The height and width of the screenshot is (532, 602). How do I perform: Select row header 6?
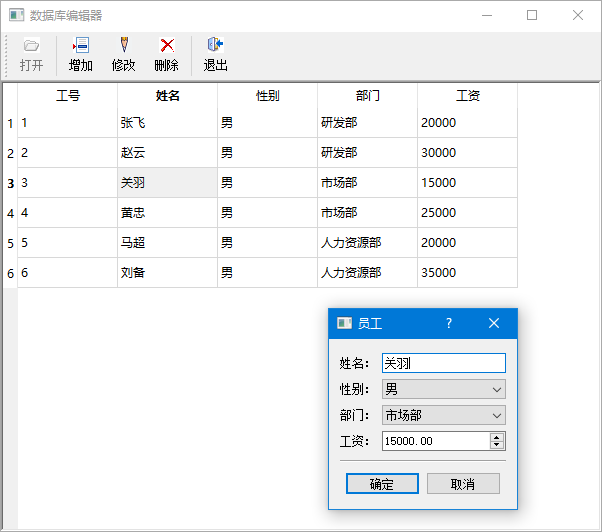click(x=10, y=273)
